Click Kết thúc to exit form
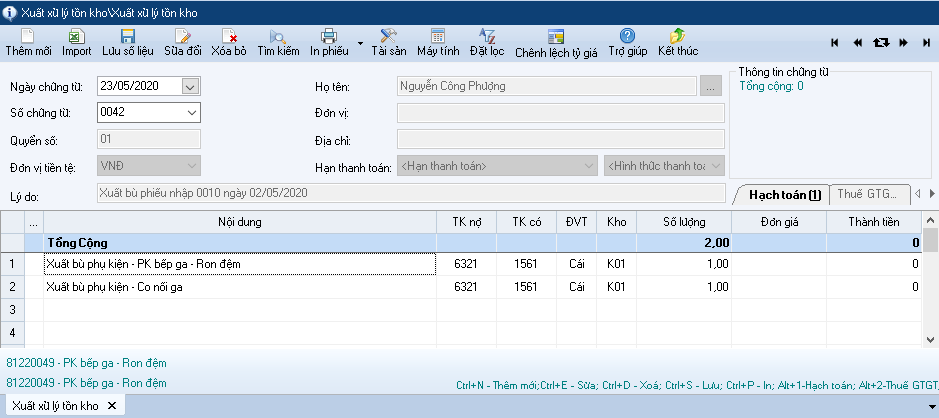The image size is (939, 418). 678,42
